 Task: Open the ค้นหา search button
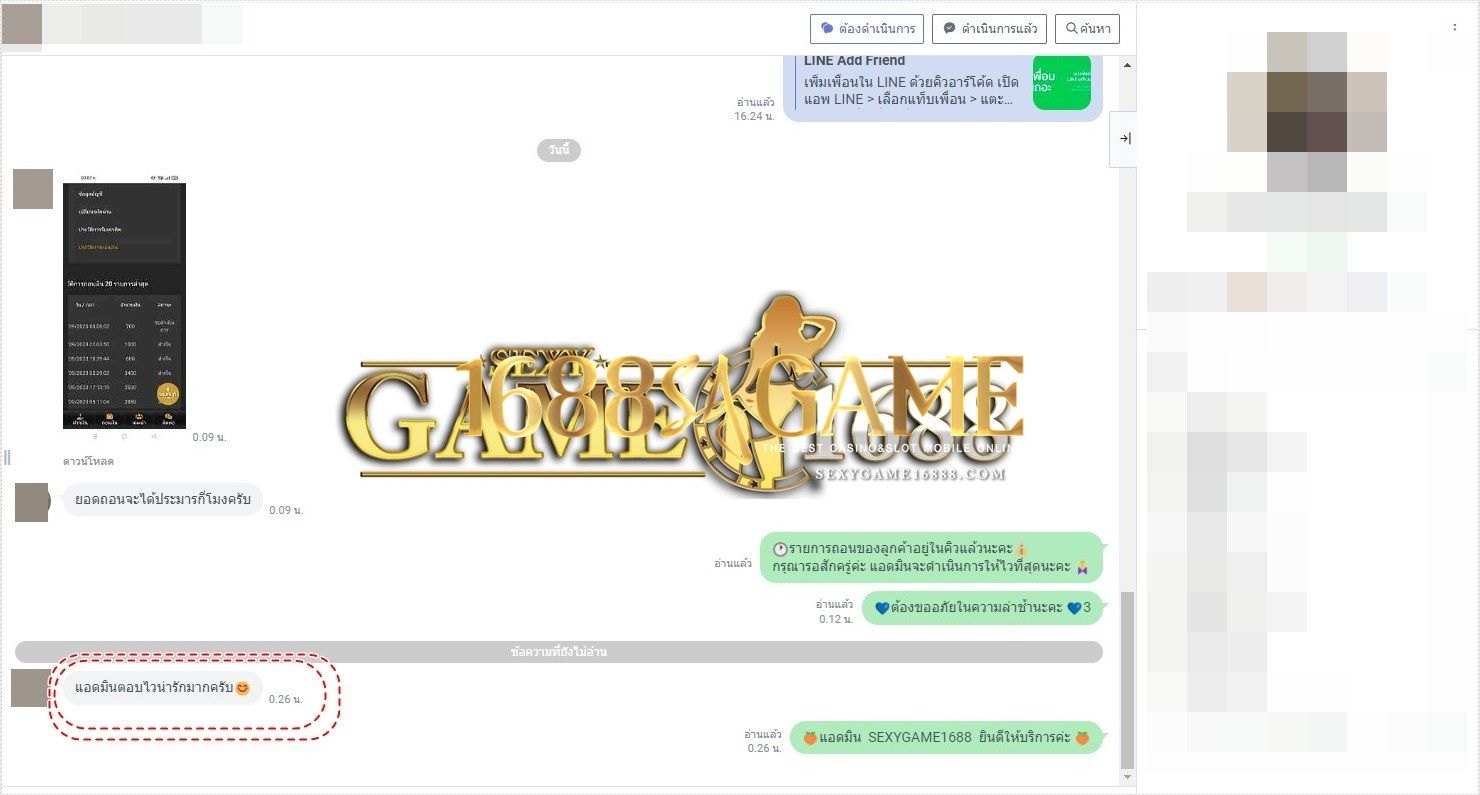tap(1087, 29)
